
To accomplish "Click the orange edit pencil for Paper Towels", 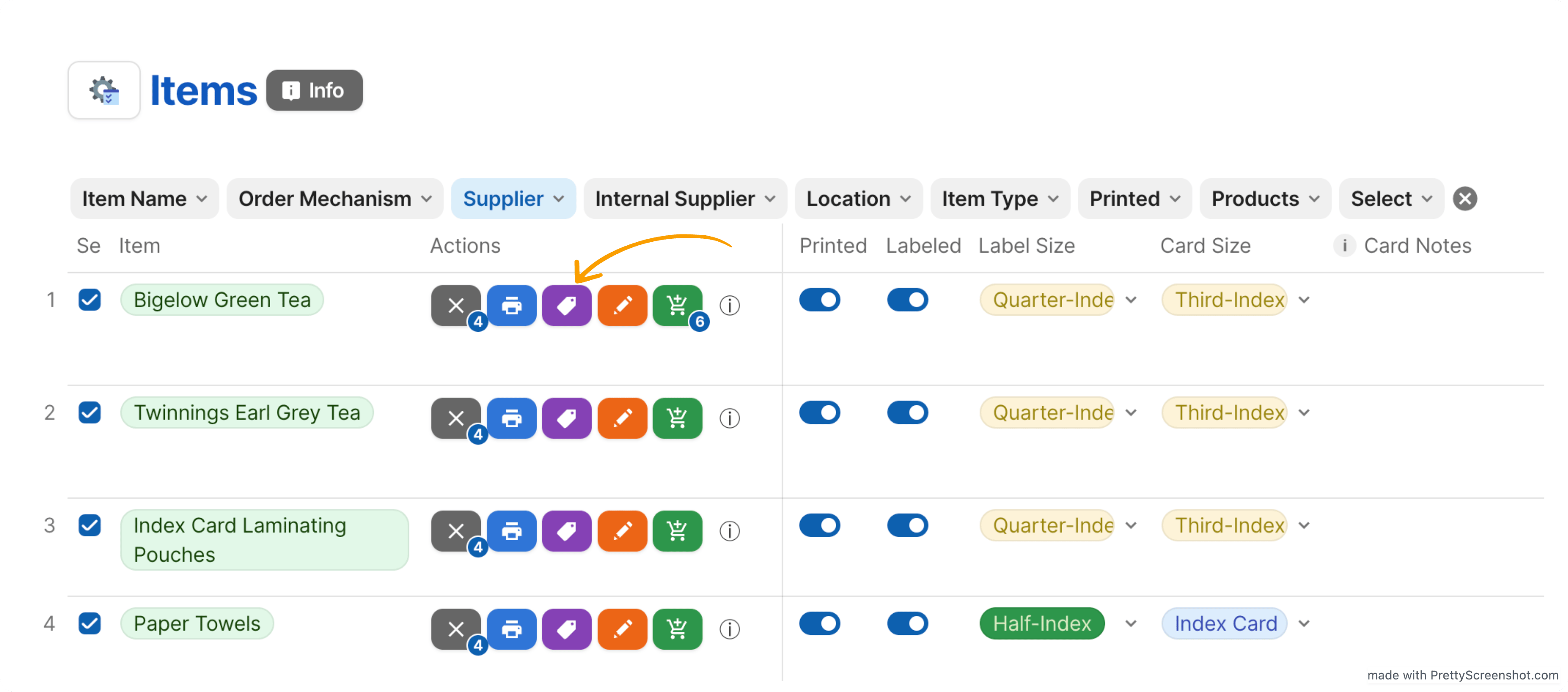I will [621, 629].
